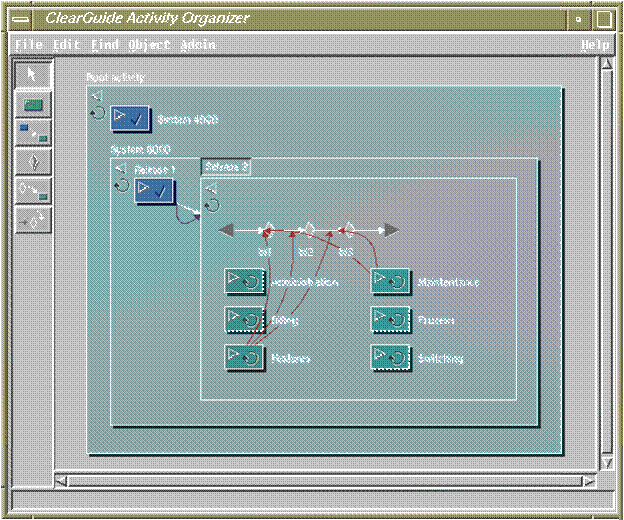Click the gray timeline end triangle
Viewport: 624px width, 520px height.
click(x=392, y=230)
